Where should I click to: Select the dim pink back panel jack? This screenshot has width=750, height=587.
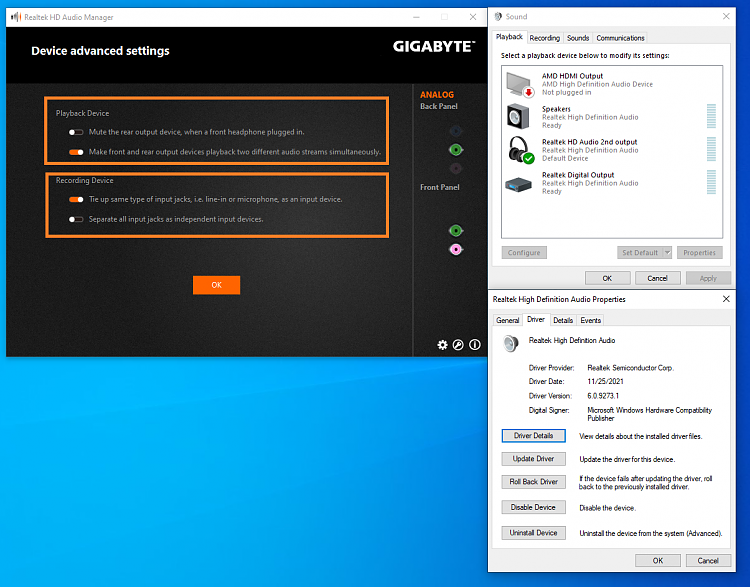point(456,168)
